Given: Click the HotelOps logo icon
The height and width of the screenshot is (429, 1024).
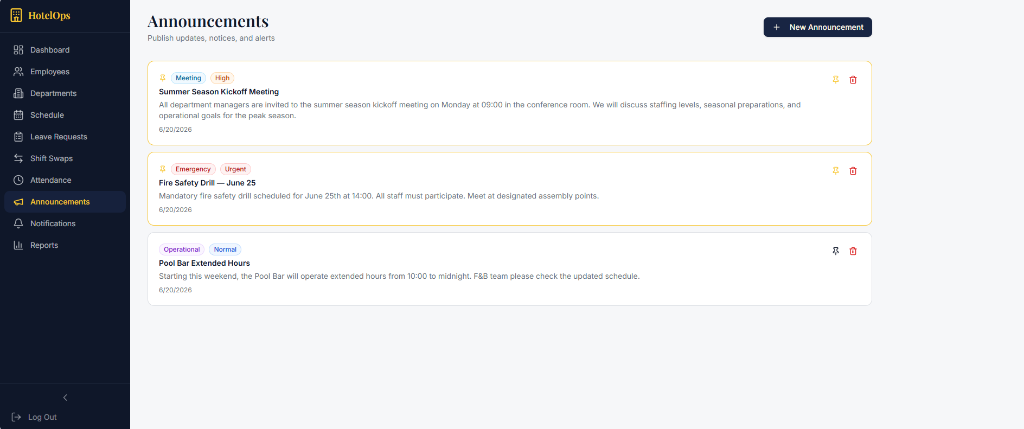Looking at the screenshot, I should (16, 15).
